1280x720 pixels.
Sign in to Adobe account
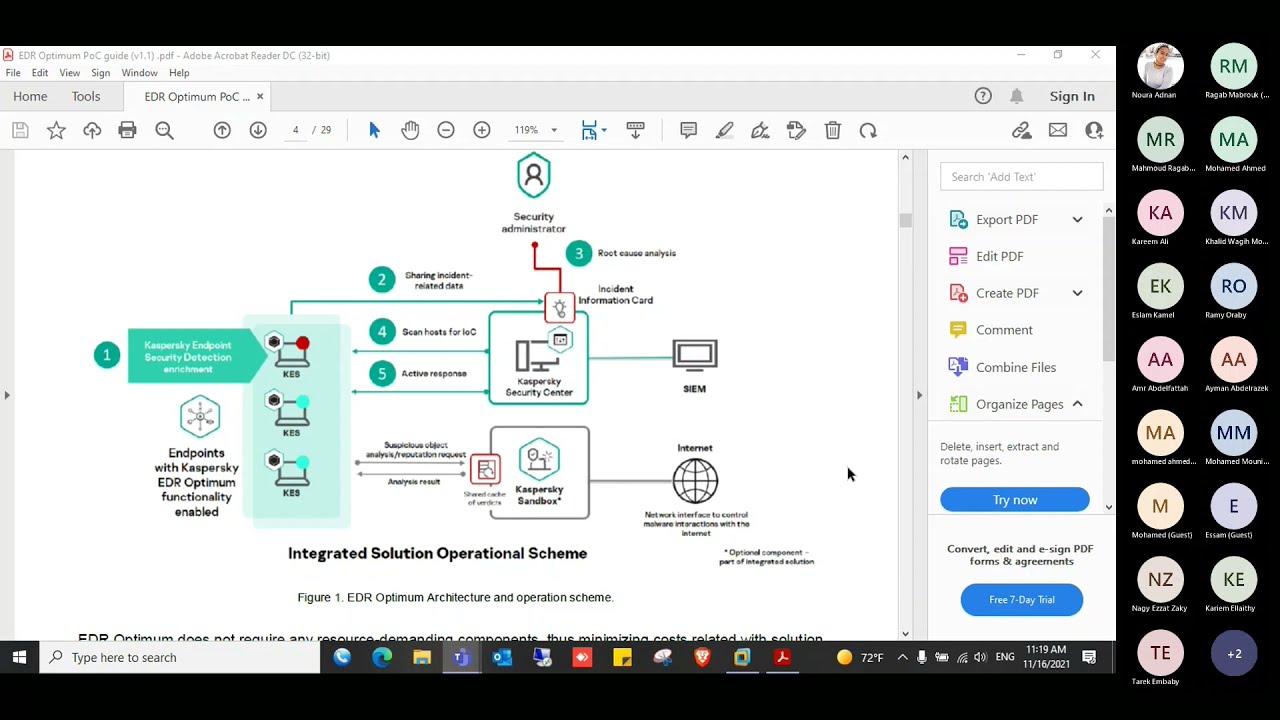pos(1072,96)
